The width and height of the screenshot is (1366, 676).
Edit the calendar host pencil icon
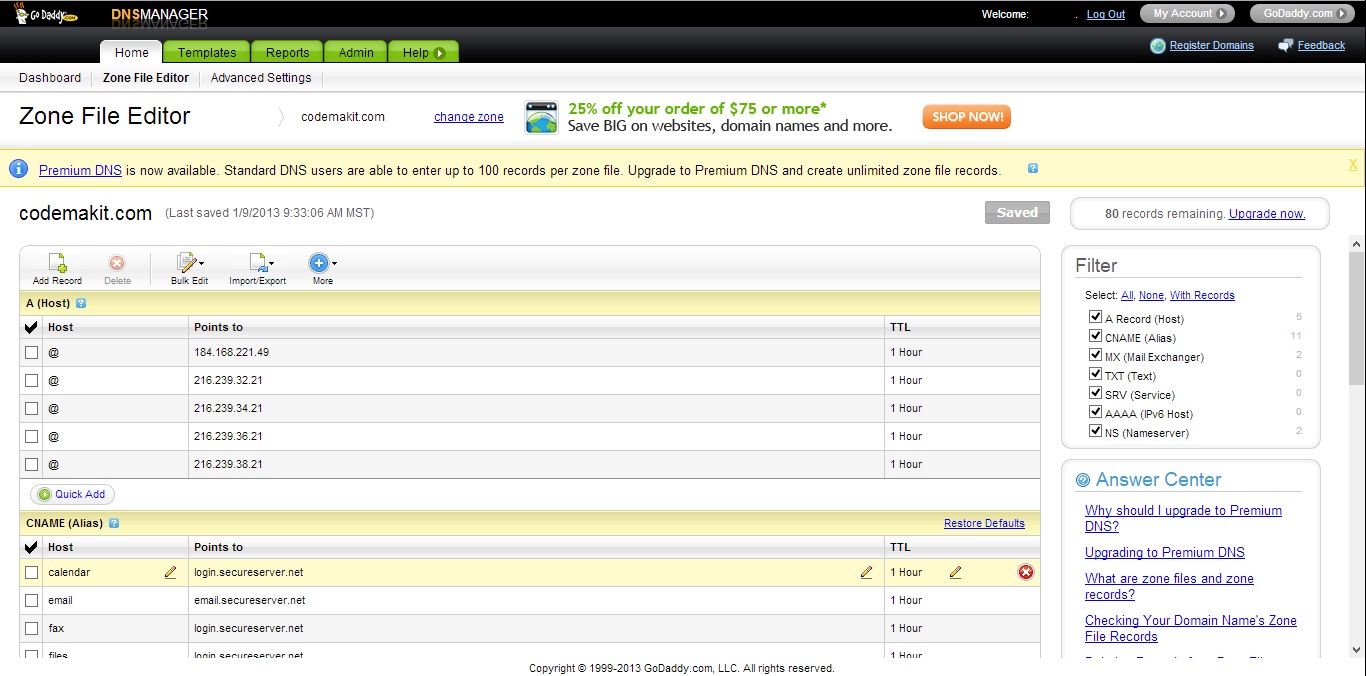click(x=170, y=572)
